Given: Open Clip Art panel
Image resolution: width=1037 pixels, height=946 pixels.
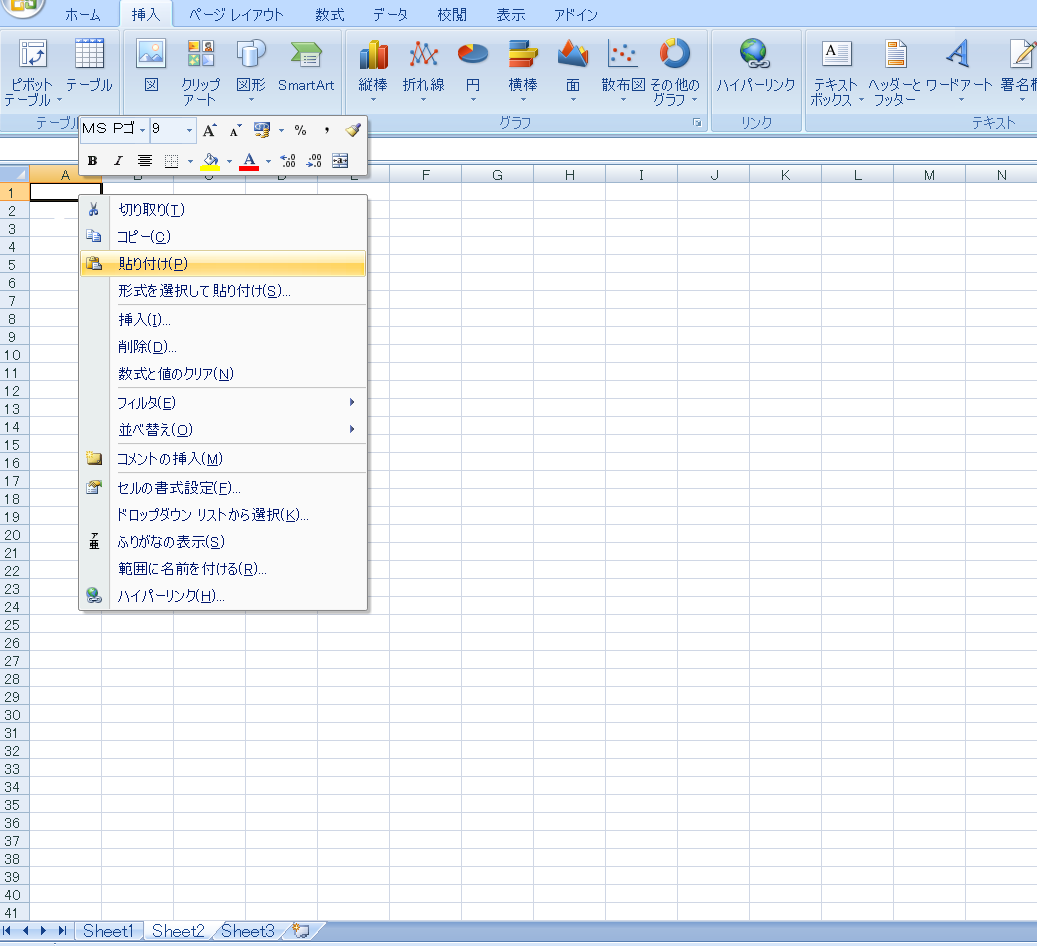Looking at the screenshot, I should tap(200, 71).
